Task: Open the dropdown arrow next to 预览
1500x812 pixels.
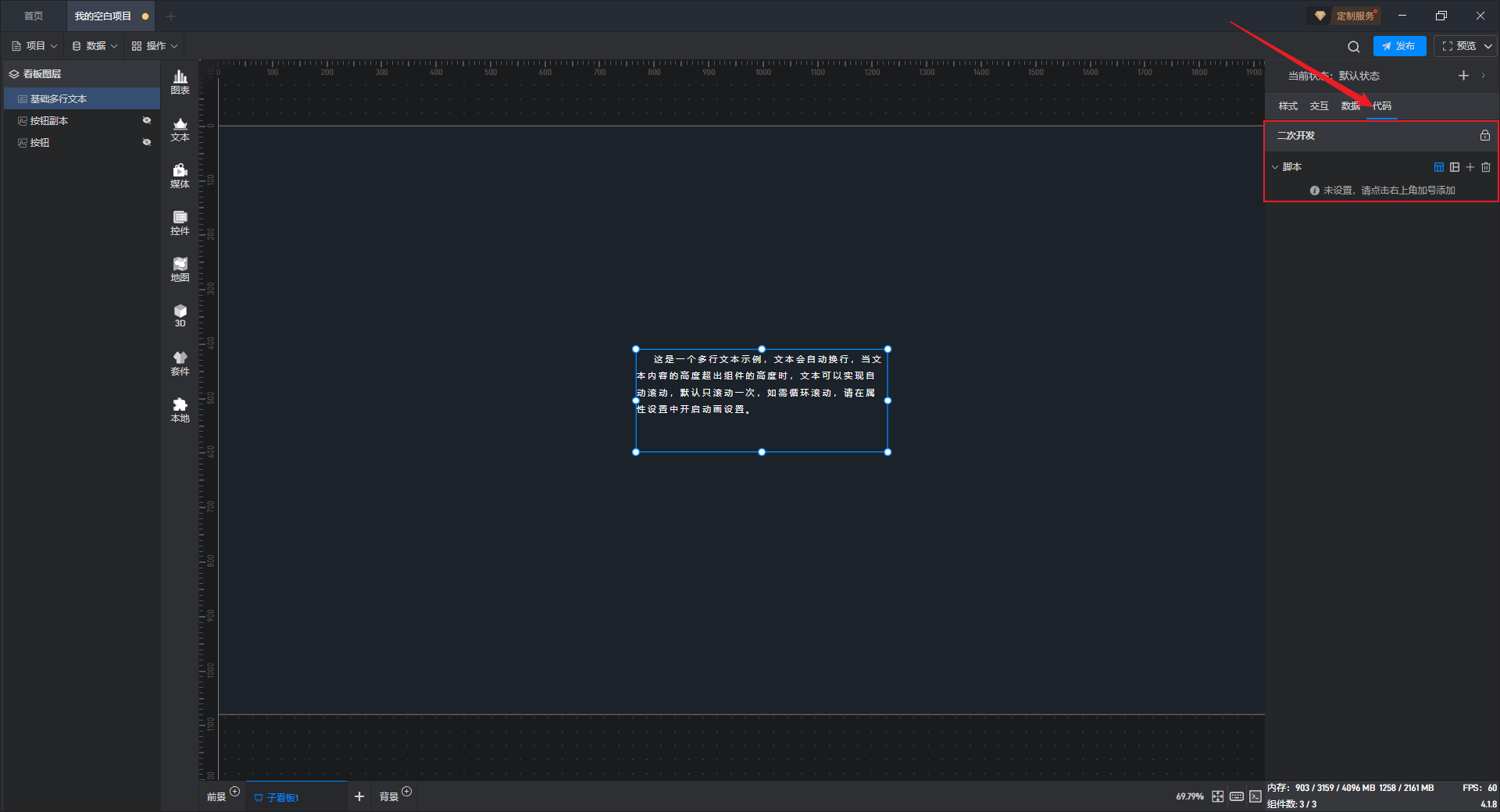Action: pos(1488,46)
